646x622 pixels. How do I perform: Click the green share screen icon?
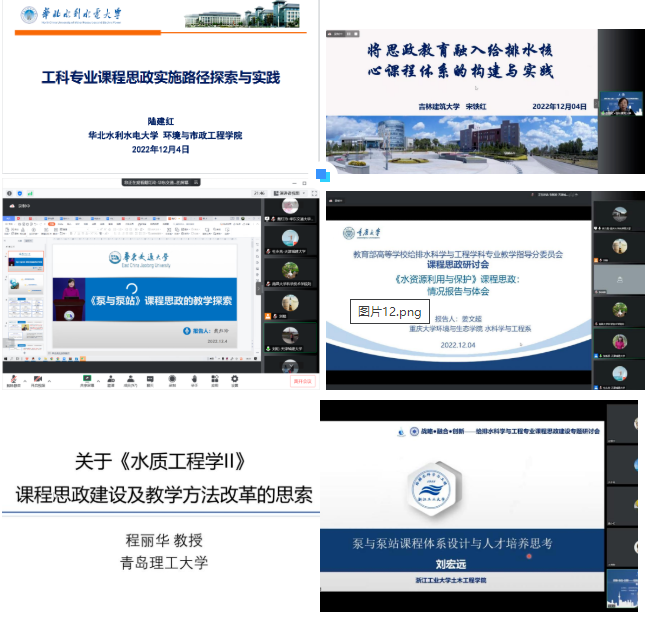pyautogui.click(x=87, y=378)
